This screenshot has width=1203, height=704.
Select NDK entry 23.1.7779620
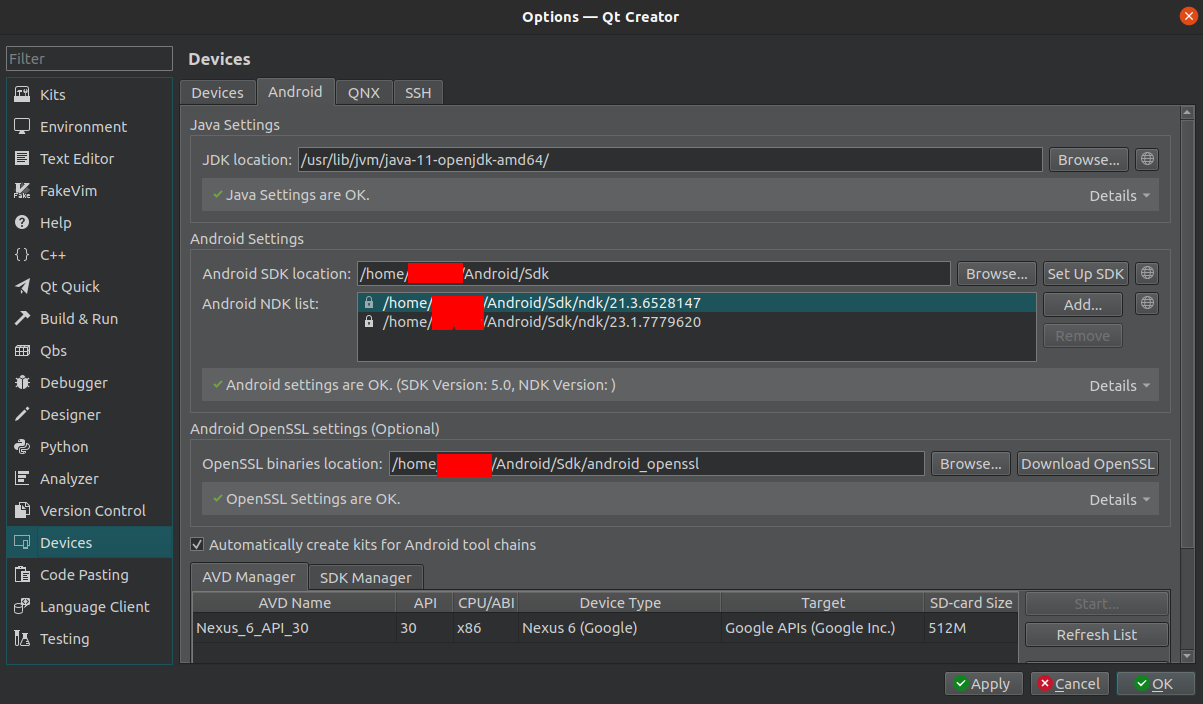tap(697, 322)
